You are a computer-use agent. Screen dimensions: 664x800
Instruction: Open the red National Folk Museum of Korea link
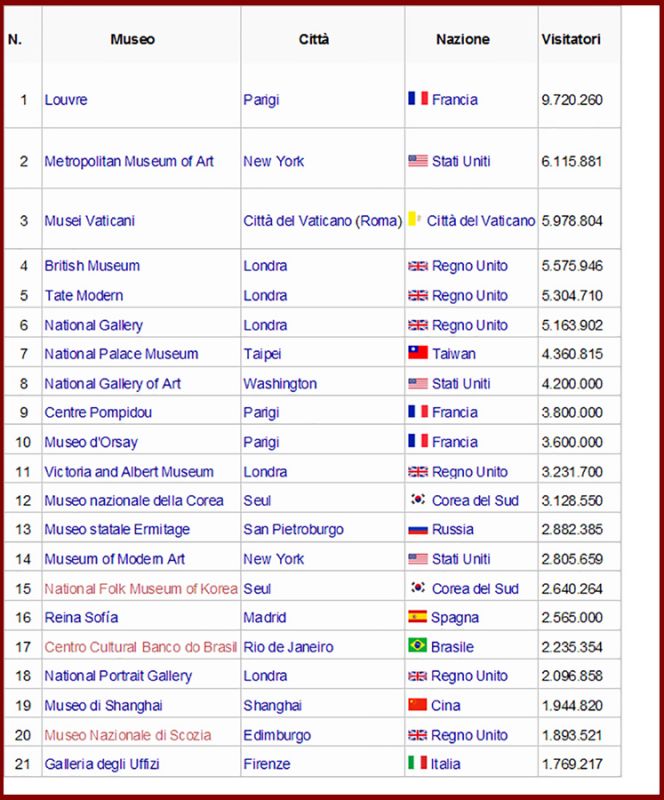[x=141, y=589]
